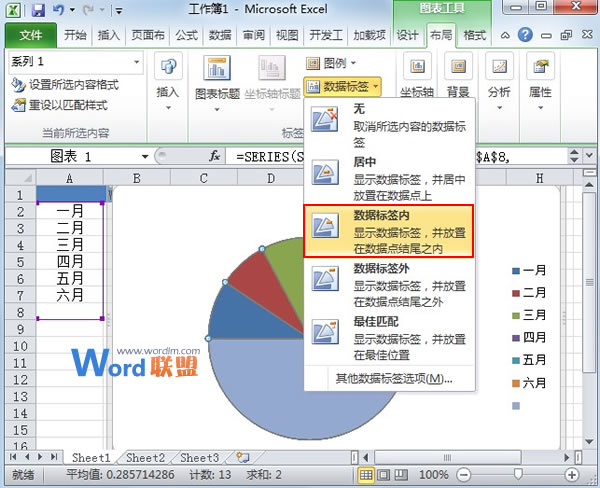Expand the 系列 1 chart element dropdown
The height and width of the screenshot is (488, 600).
pos(137,62)
